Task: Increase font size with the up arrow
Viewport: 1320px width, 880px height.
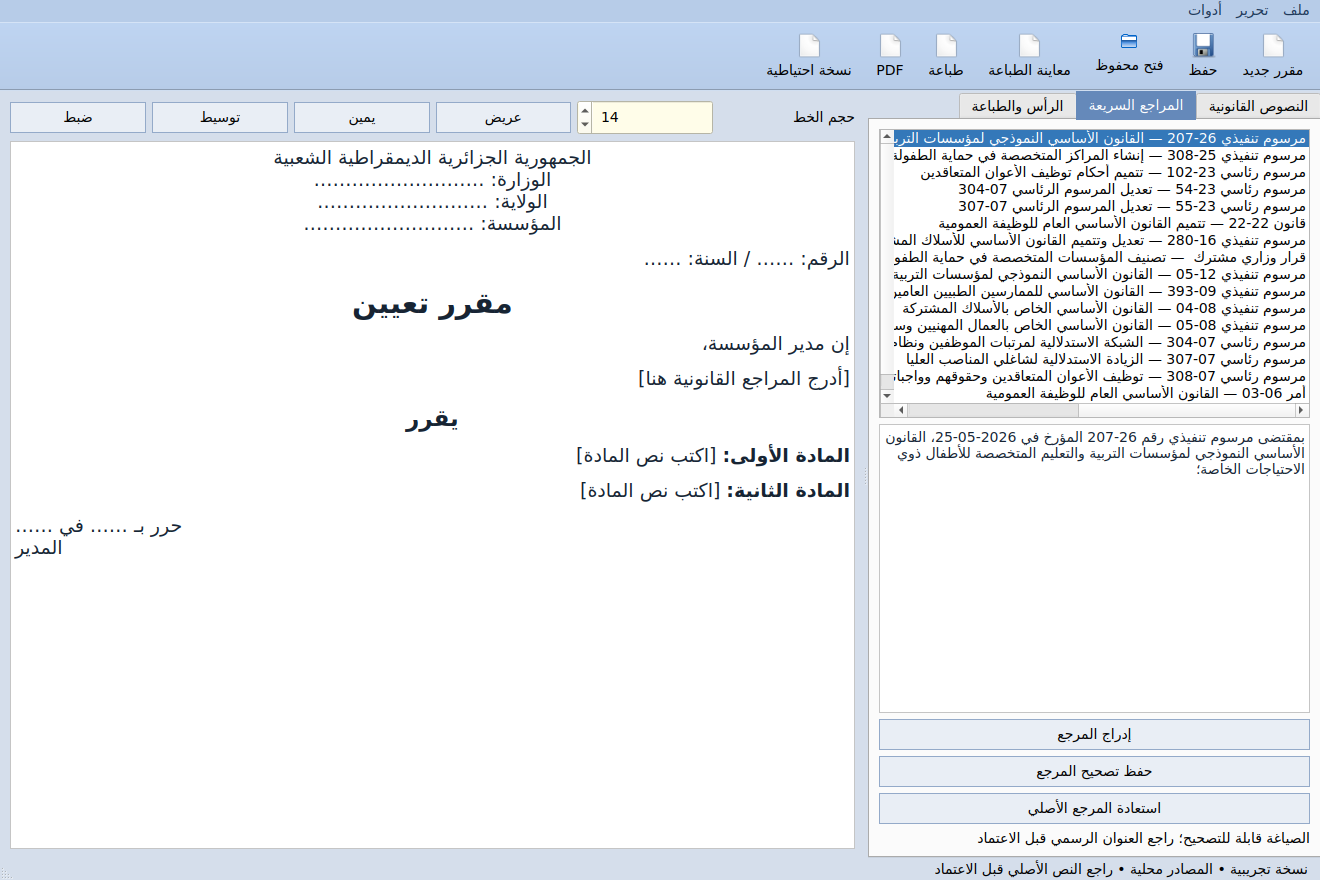Action: 585,110
